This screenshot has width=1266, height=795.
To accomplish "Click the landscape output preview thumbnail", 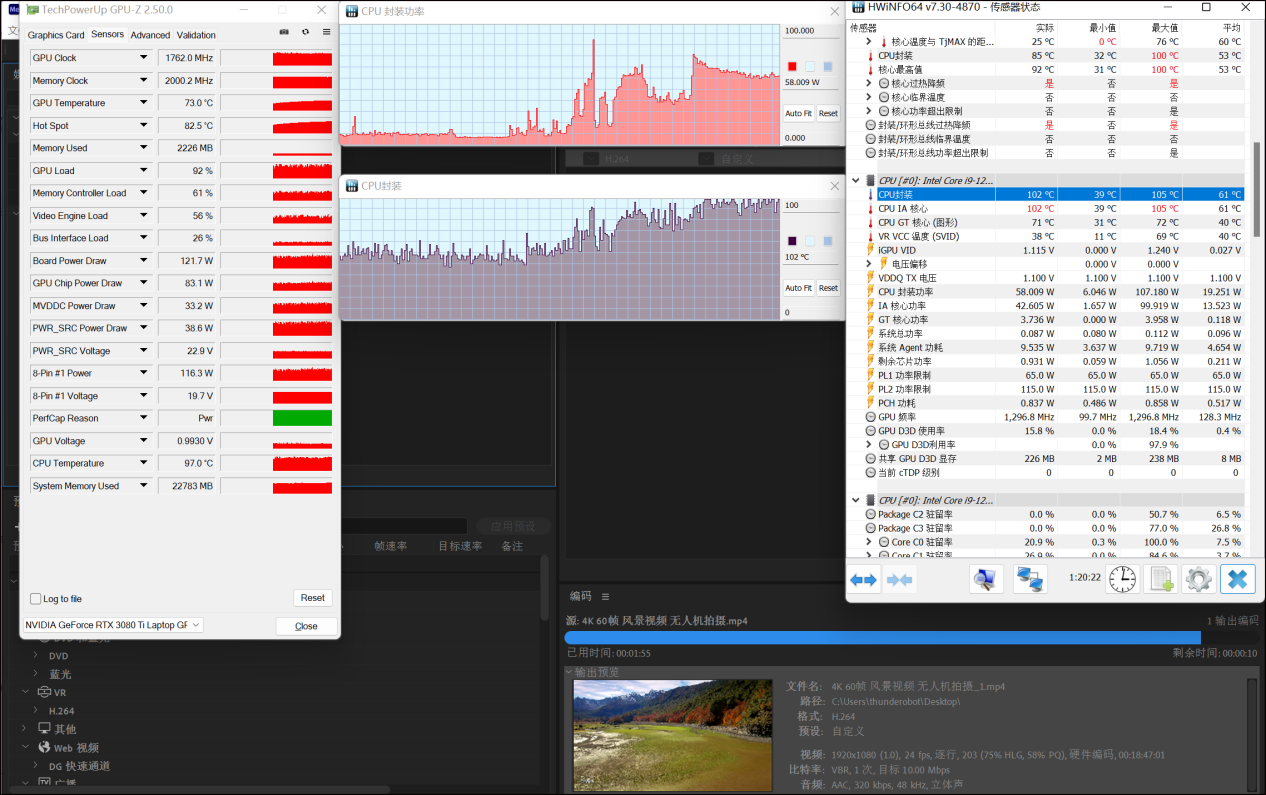I will [x=672, y=737].
